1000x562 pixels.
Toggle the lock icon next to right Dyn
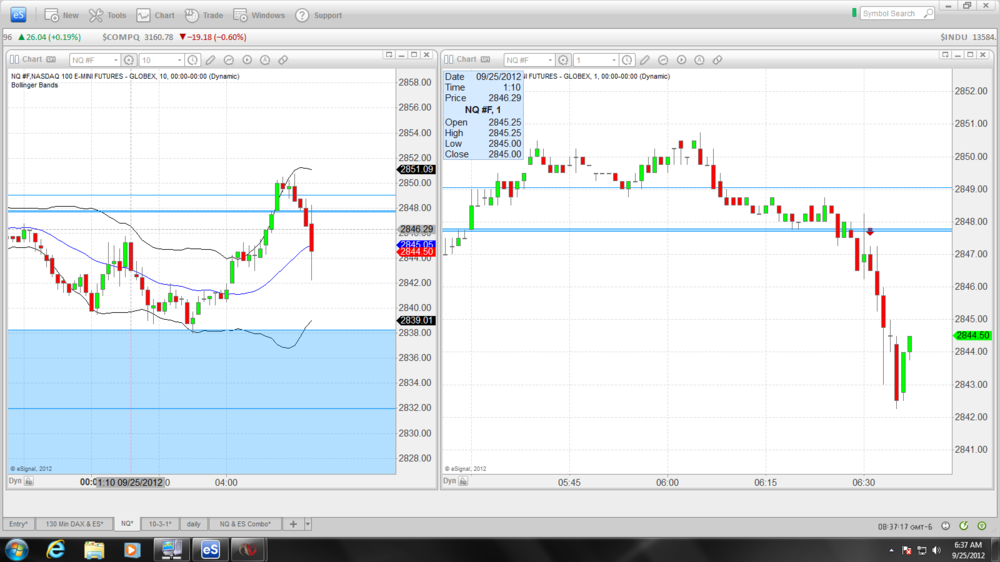click(464, 482)
